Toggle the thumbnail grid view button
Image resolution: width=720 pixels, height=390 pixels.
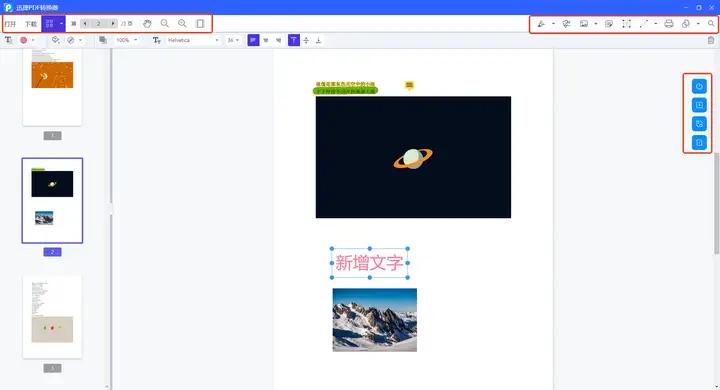click(x=50, y=23)
